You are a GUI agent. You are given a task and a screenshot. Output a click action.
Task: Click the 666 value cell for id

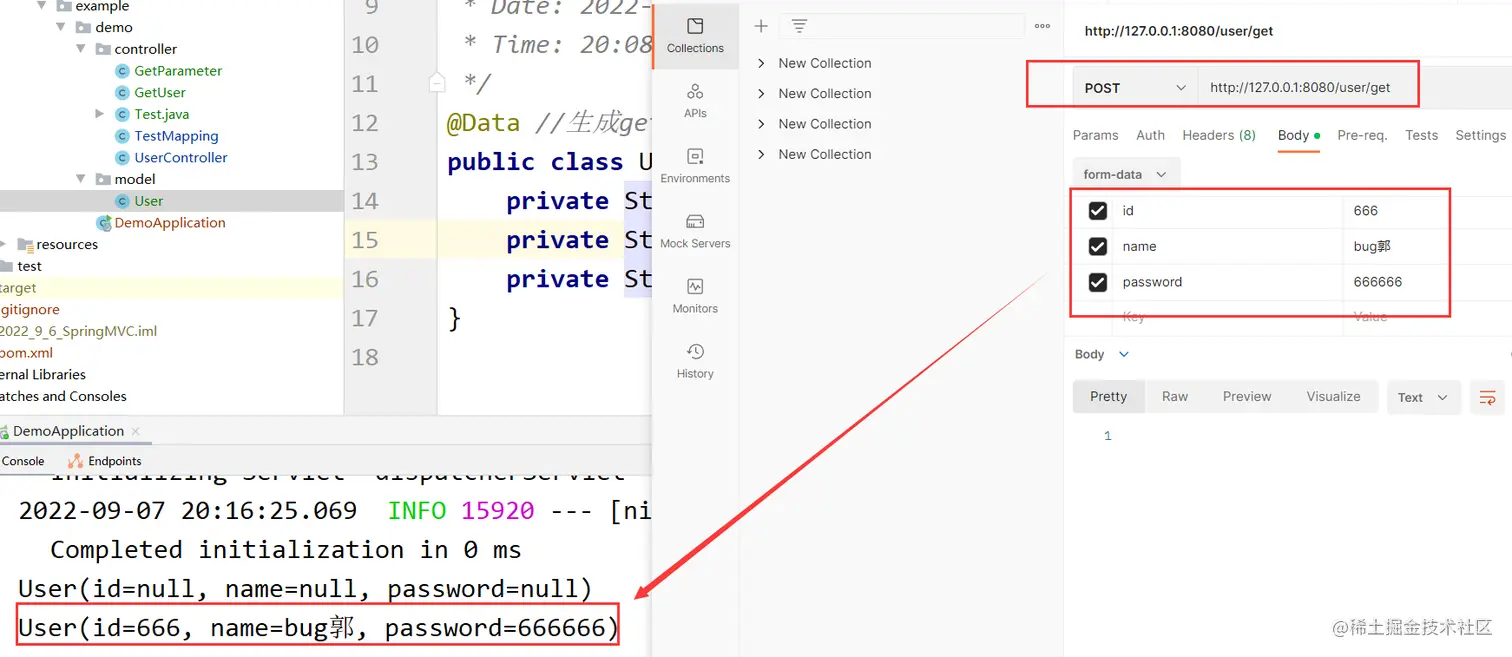pyautogui.click(x=1396, y=211)
